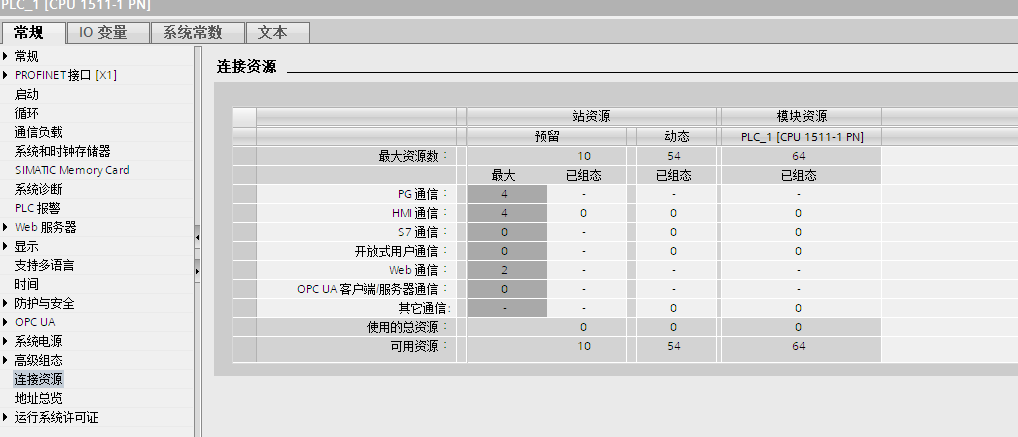Click the 动态 column header
This screenshot has height=437, width=1018.
coord(677,137)
